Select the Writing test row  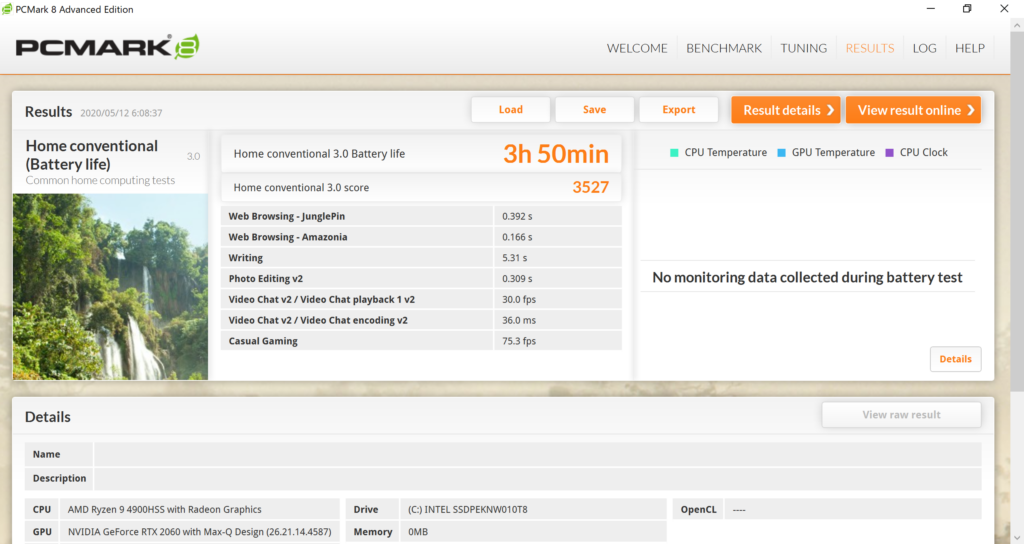(x=421, y=258)
